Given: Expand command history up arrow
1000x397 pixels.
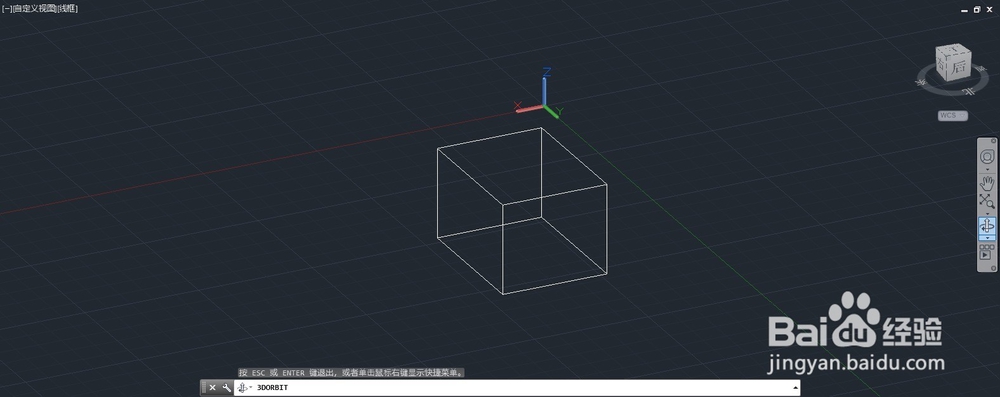Looking at the screenshot, I should click(795, 387).
